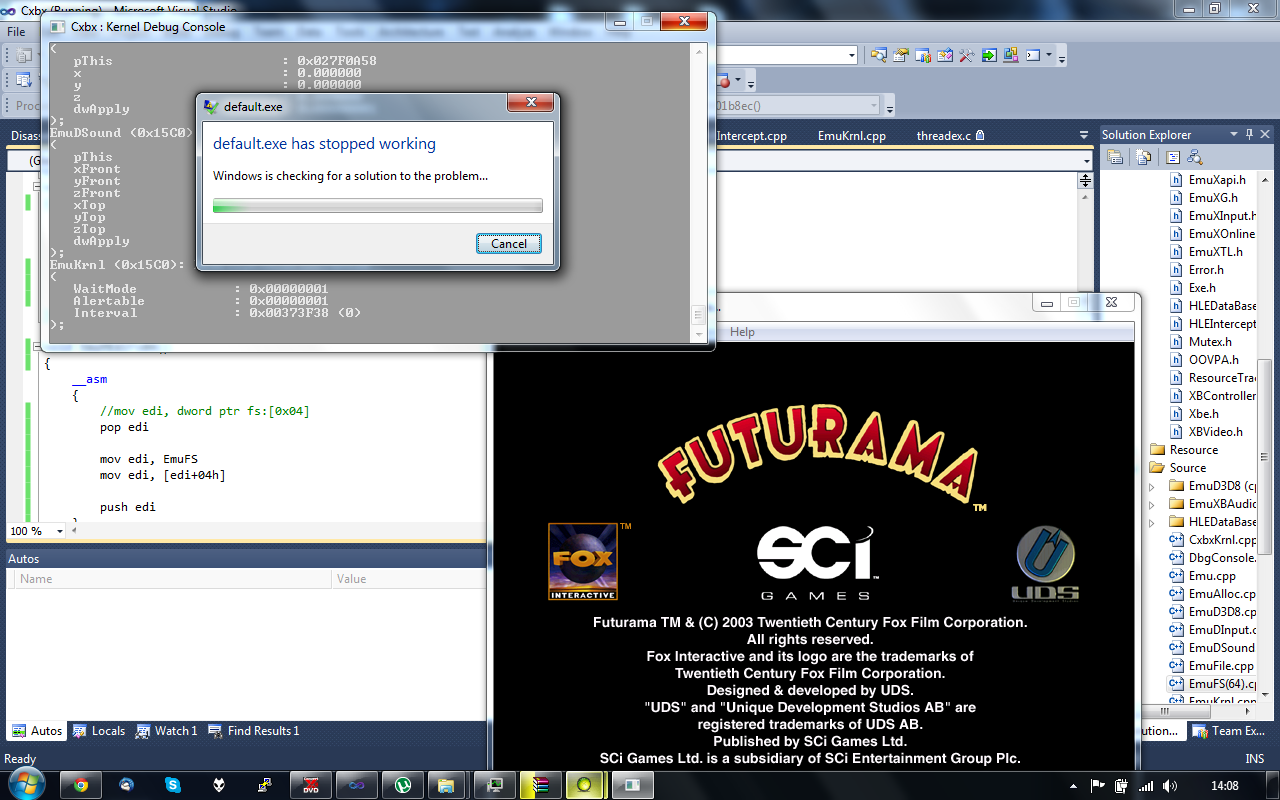The image size is (1280, 800).
Task: Select Xbe.h in Solution Explorer
Action: point(1193,414)
